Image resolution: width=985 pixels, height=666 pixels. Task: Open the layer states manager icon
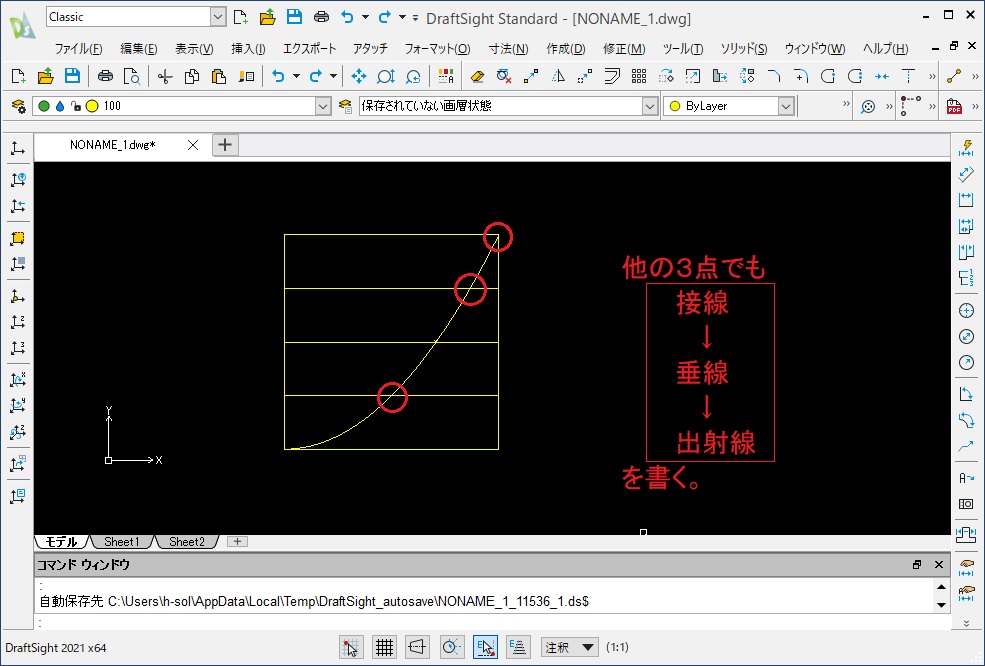(x=345, y=106)
